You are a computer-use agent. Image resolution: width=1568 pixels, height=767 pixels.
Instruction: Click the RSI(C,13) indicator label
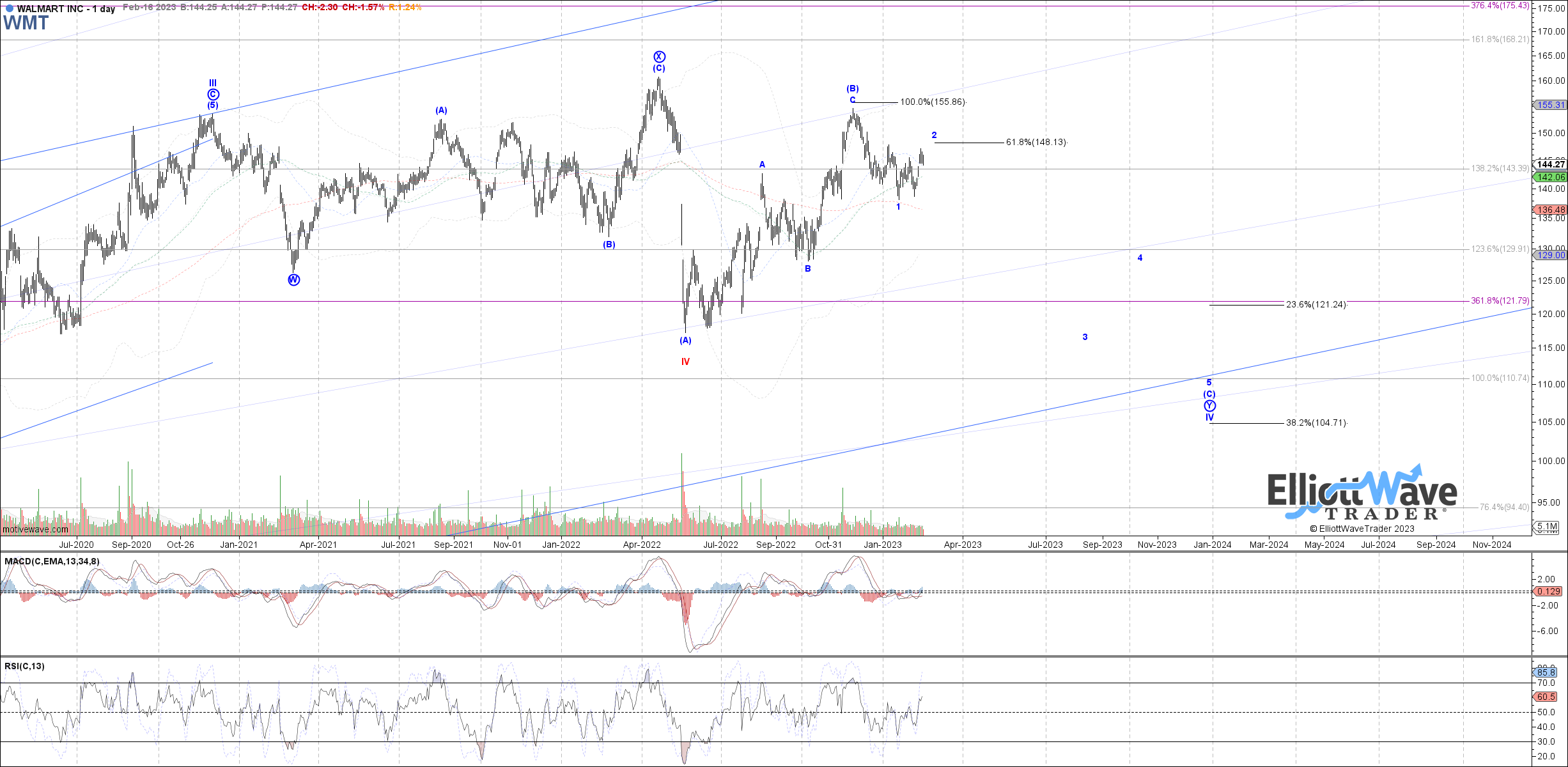click(24, 666)
